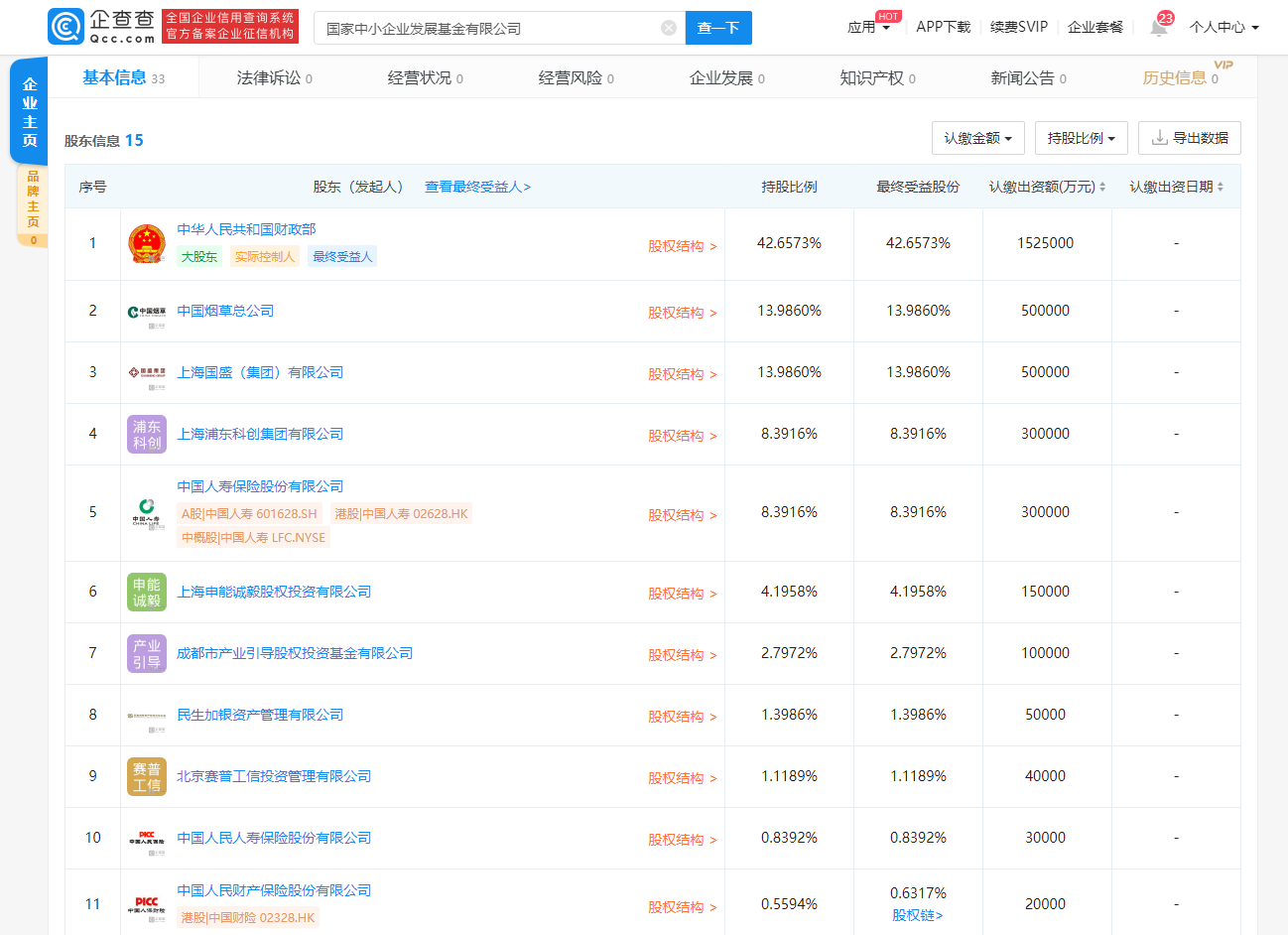Screen dimensions: 1288x935
Task: Click the 港股 中国人寿 02628.HK tag
Action: [x=401, y=513]
